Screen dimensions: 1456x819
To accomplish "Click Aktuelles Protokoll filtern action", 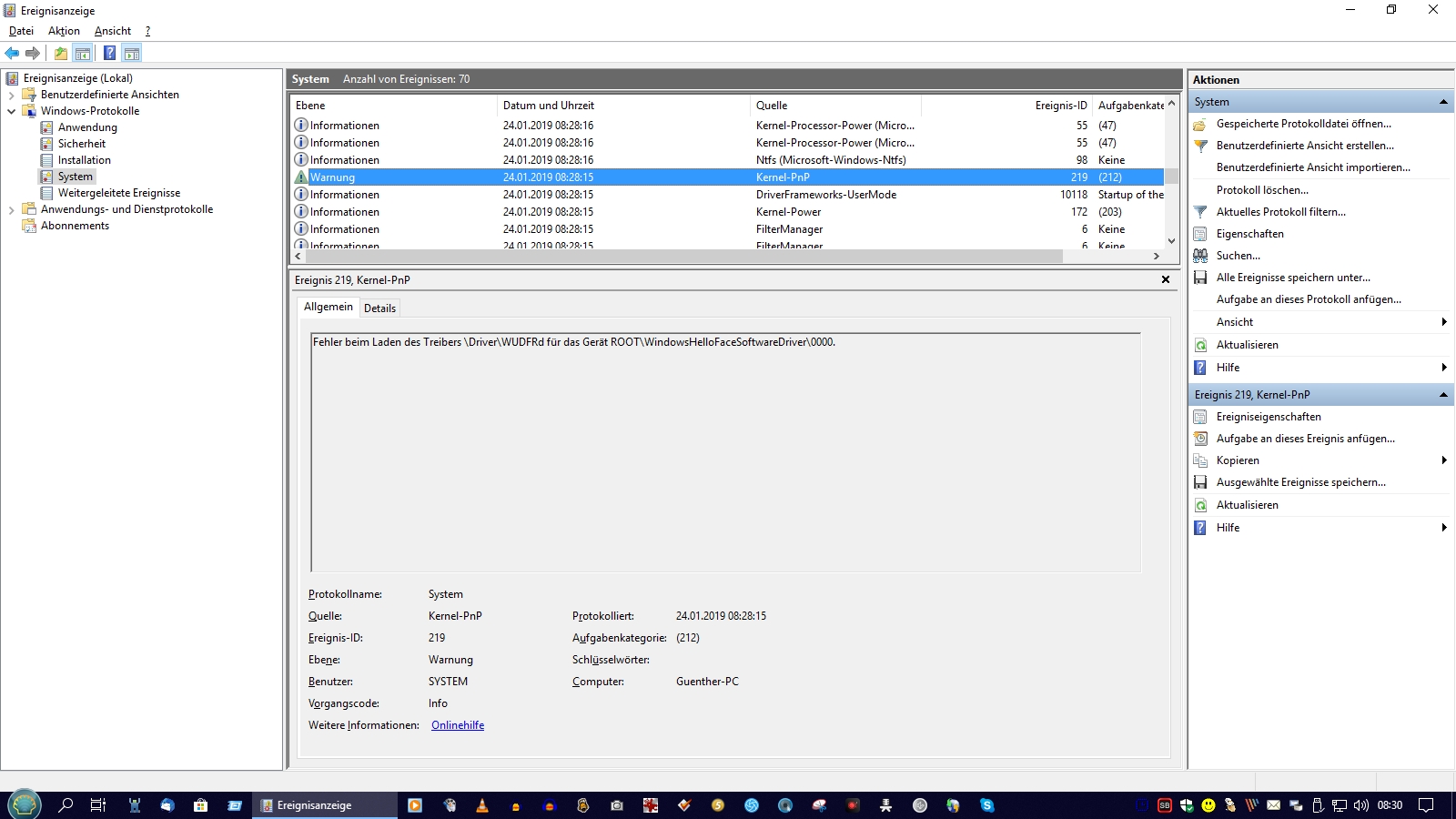I will coord(1280,212).
